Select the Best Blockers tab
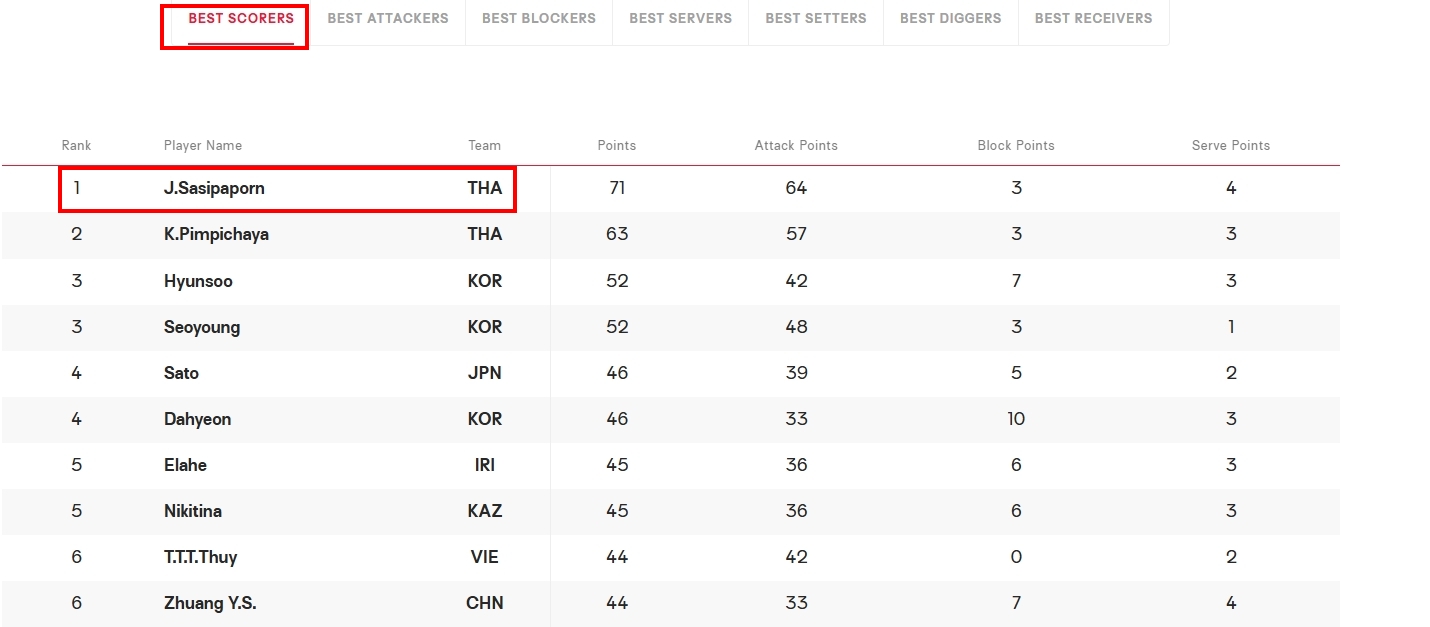 coord(539,19)
